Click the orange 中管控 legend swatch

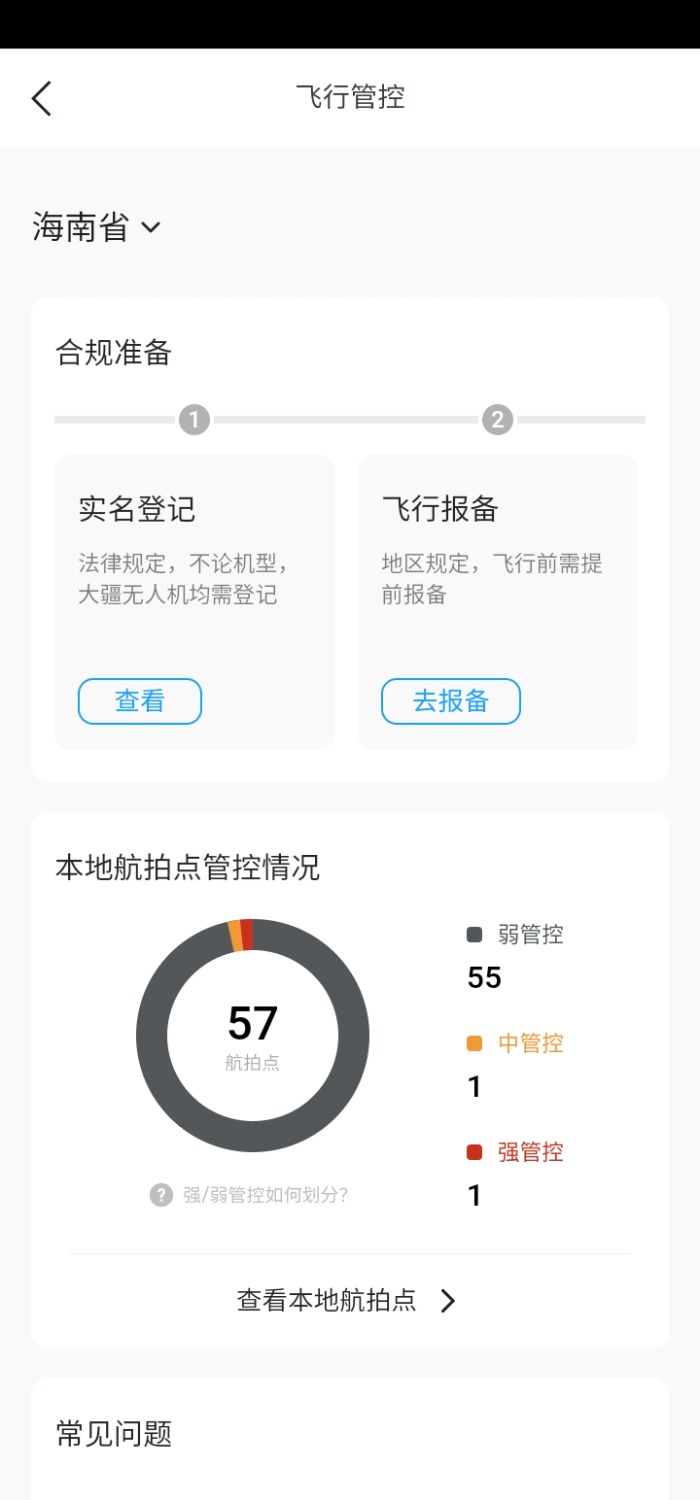coord(474,1043)
